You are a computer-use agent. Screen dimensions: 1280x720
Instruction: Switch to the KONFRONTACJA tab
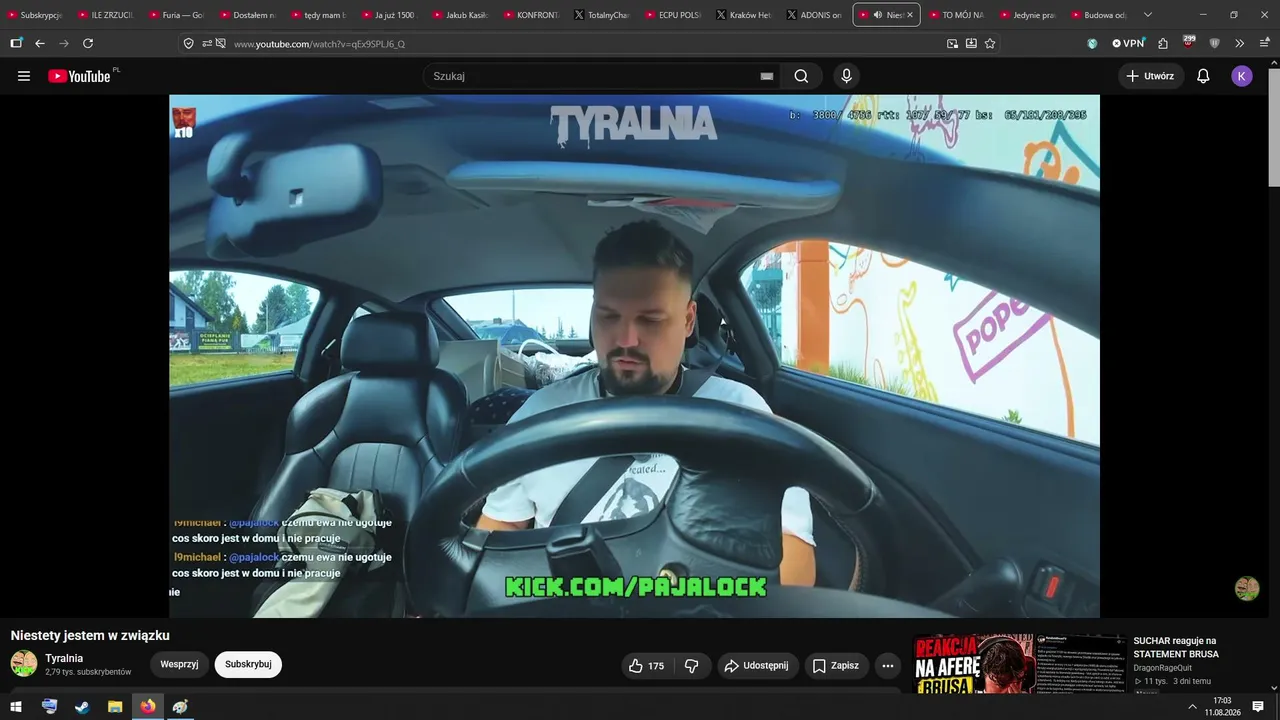[532, 15]
